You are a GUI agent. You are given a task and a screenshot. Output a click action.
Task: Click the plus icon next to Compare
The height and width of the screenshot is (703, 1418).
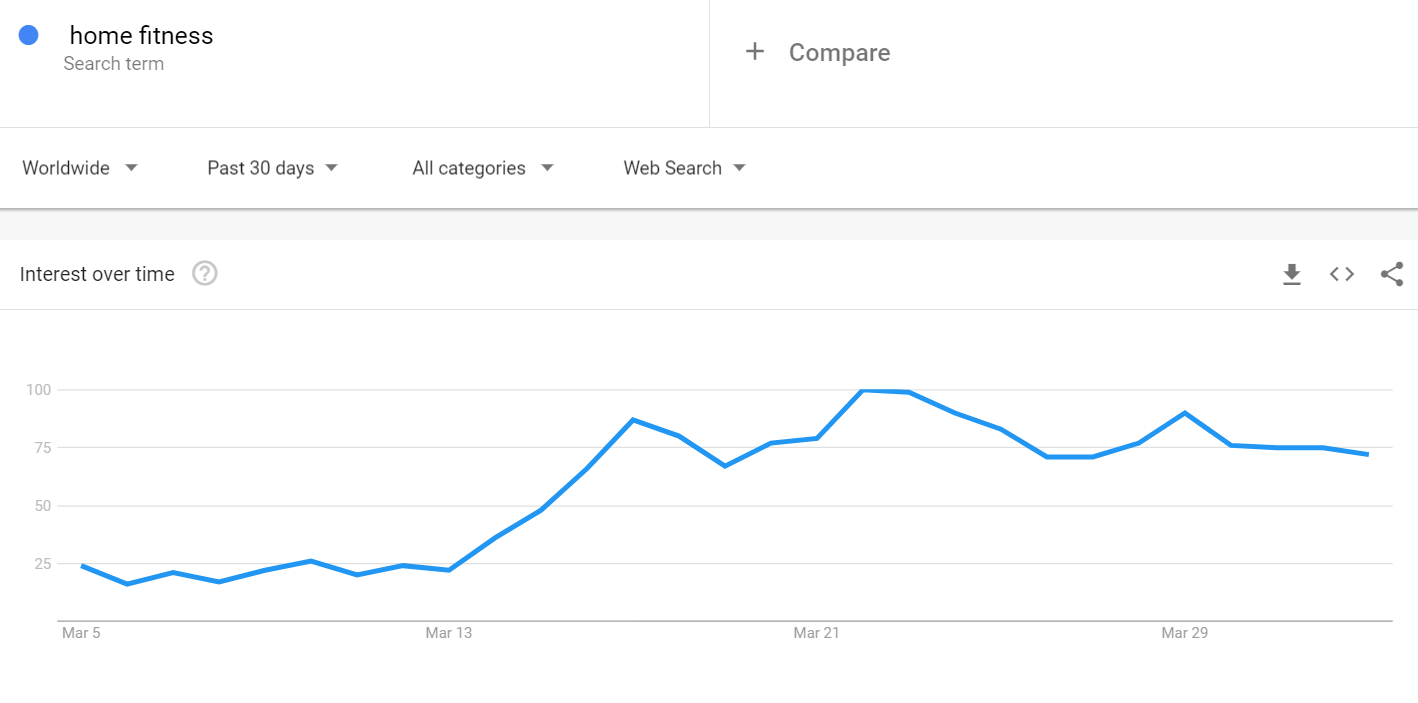755,51
